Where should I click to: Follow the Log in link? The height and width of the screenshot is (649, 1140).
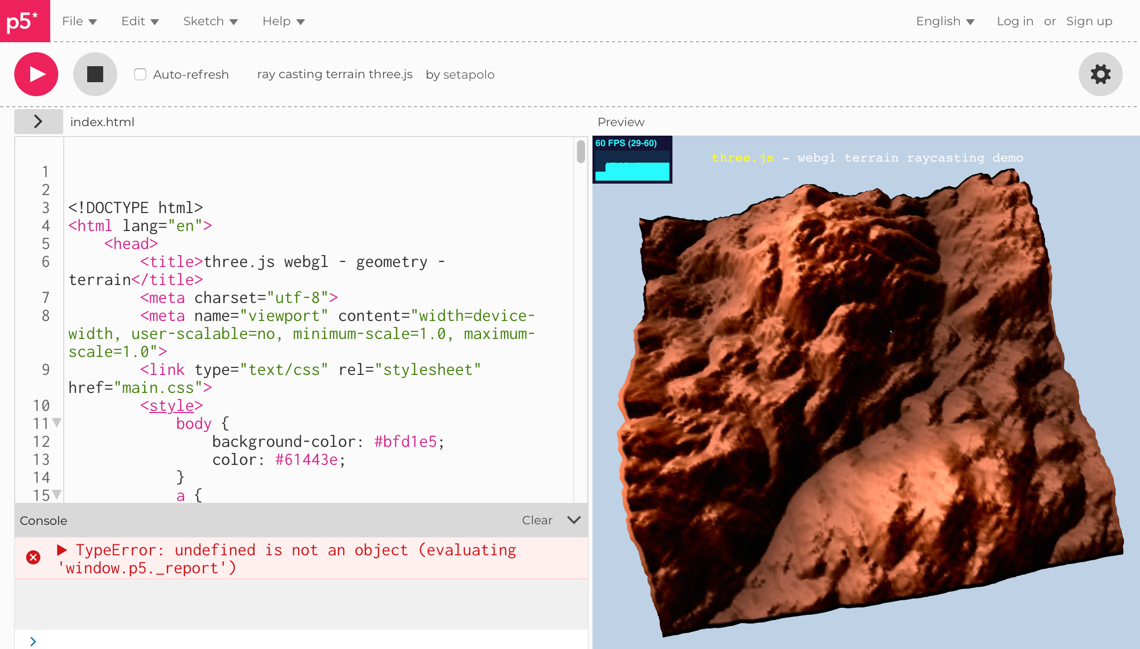pyautogui.click(x=1015, y=21)
